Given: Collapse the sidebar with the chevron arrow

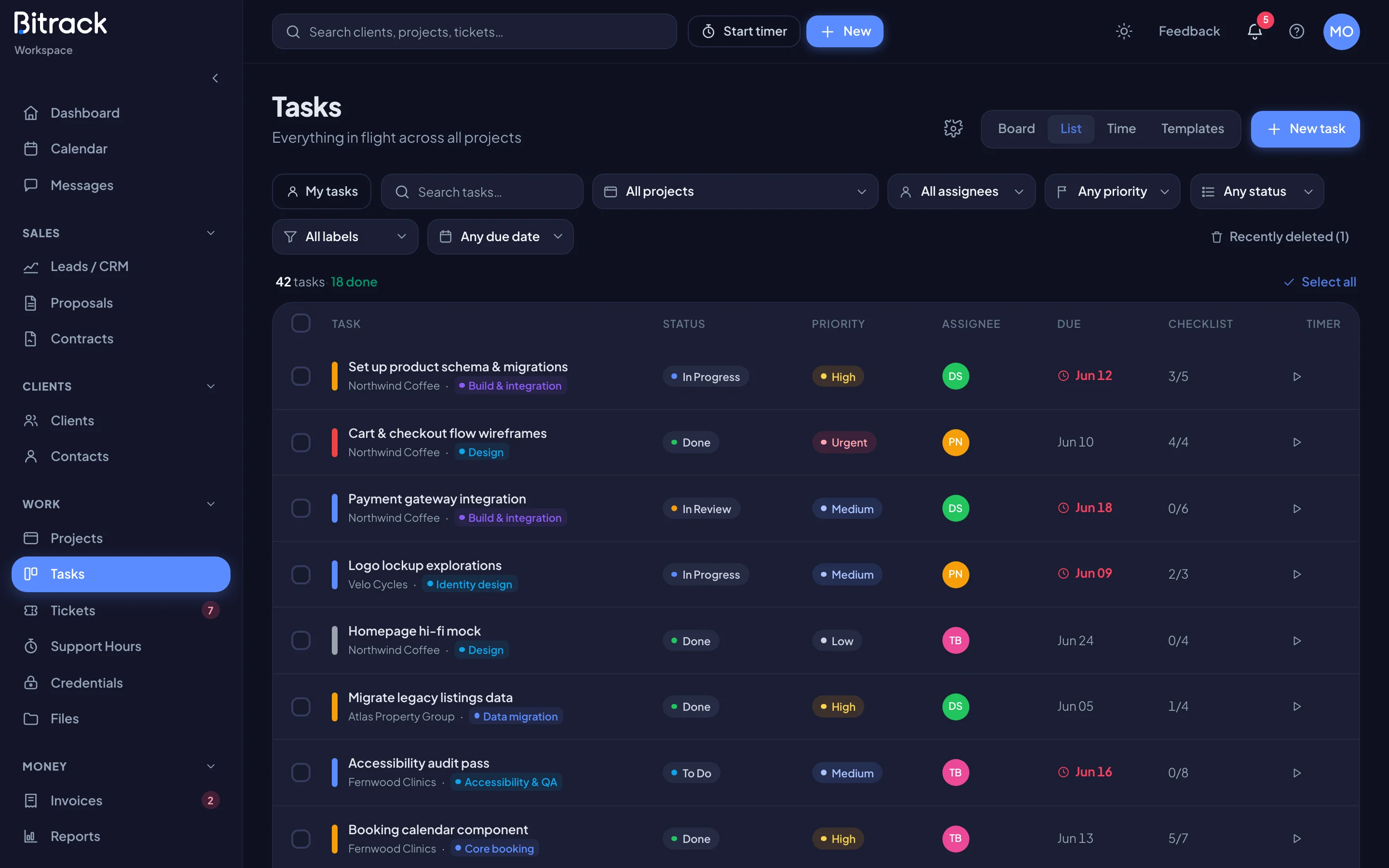Looking at the screenshot, I should point(215,78).
